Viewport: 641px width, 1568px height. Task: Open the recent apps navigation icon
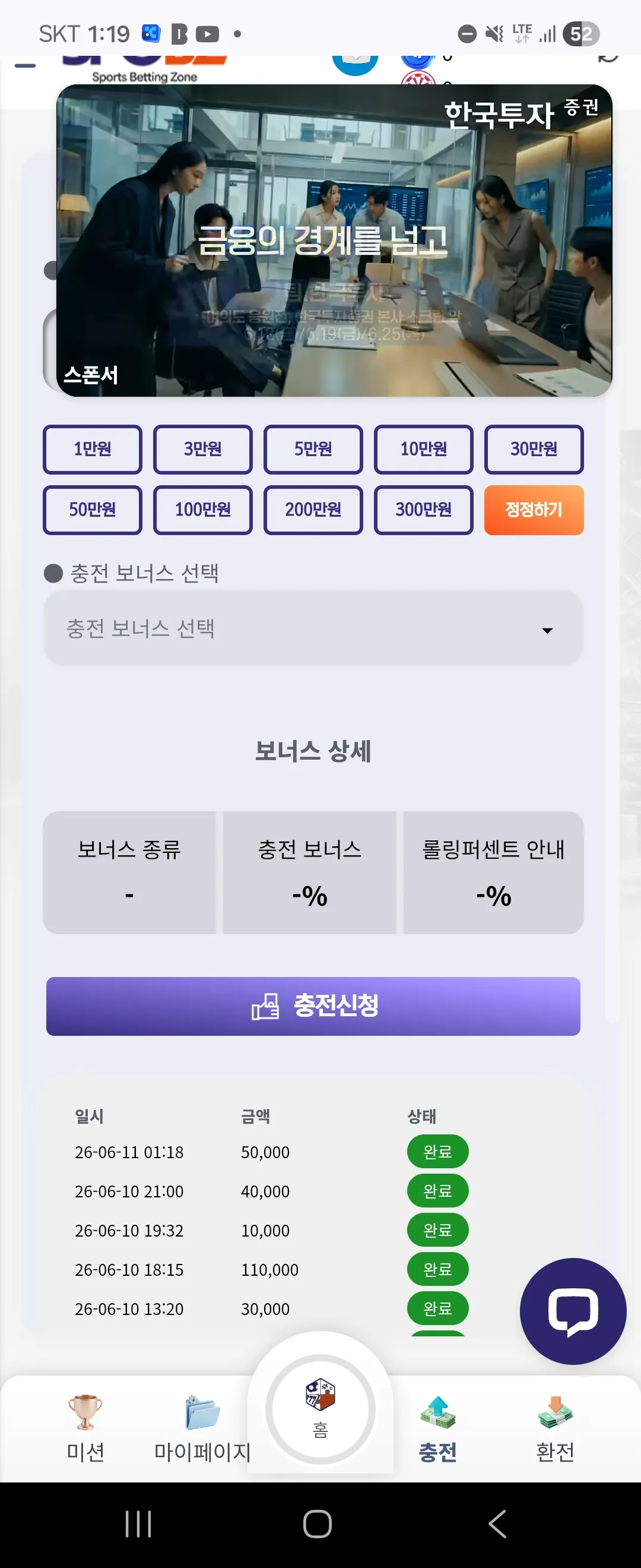click(x=138, y=1523)
